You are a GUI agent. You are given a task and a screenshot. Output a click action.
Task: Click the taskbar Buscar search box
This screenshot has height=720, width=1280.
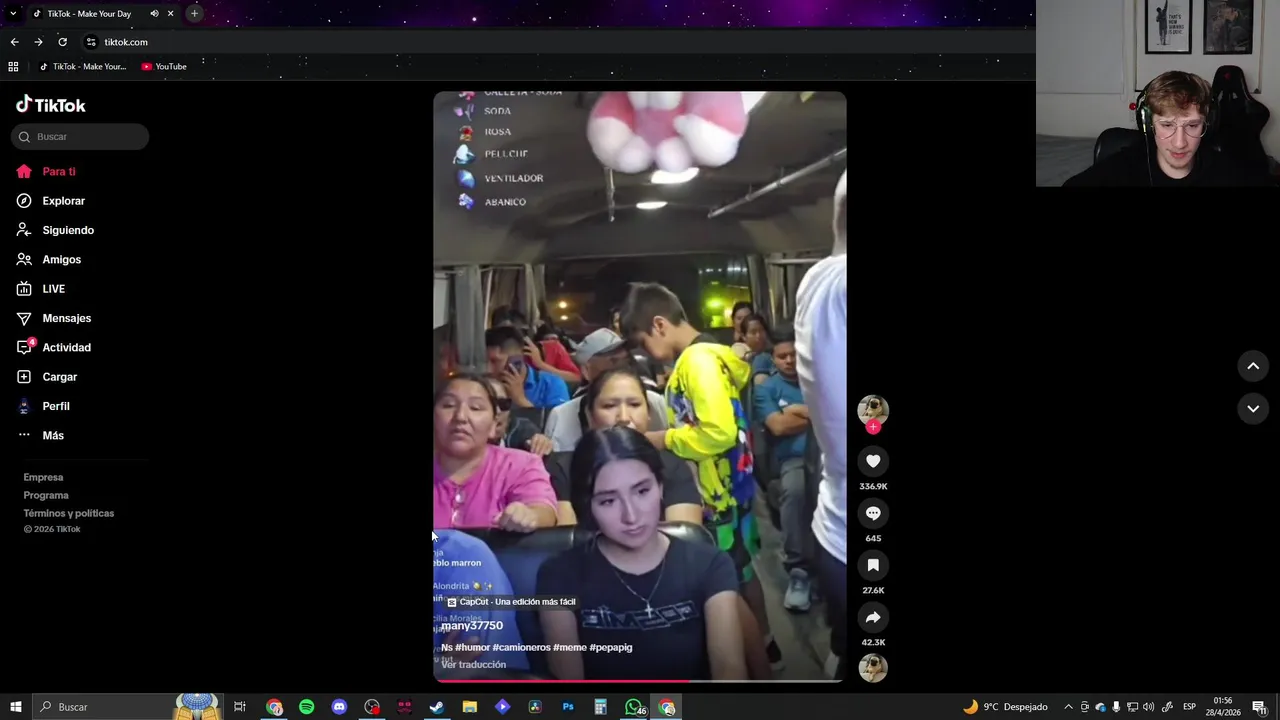(128, 707)
